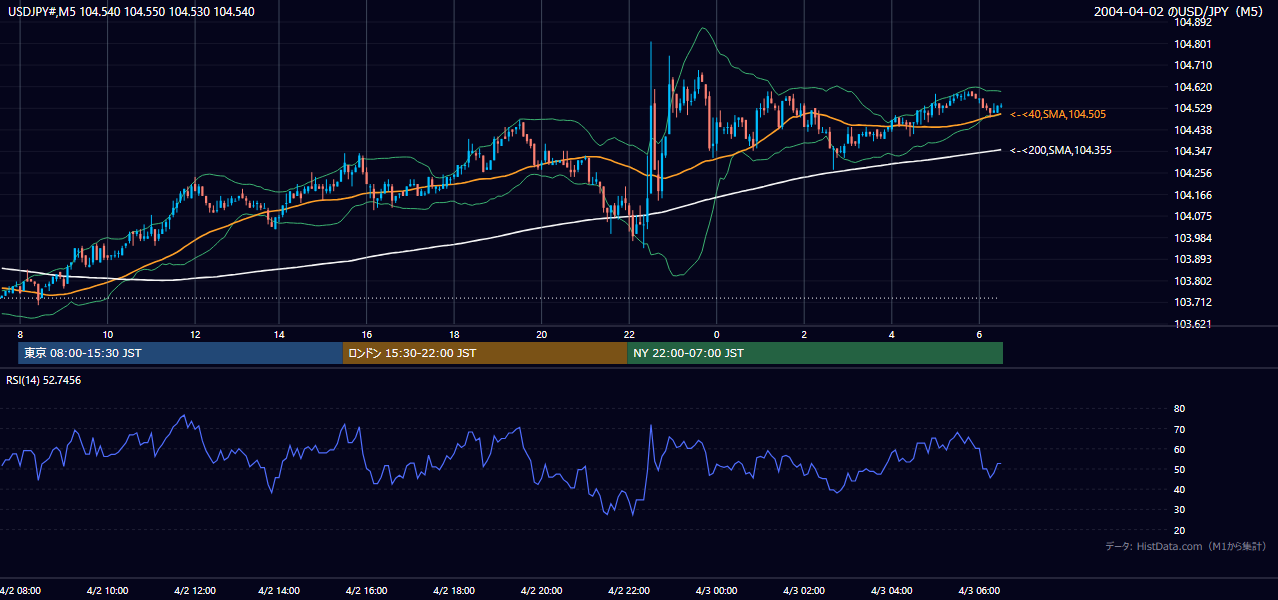
Task: Click price axis value 104.438
Action: 1192,130
